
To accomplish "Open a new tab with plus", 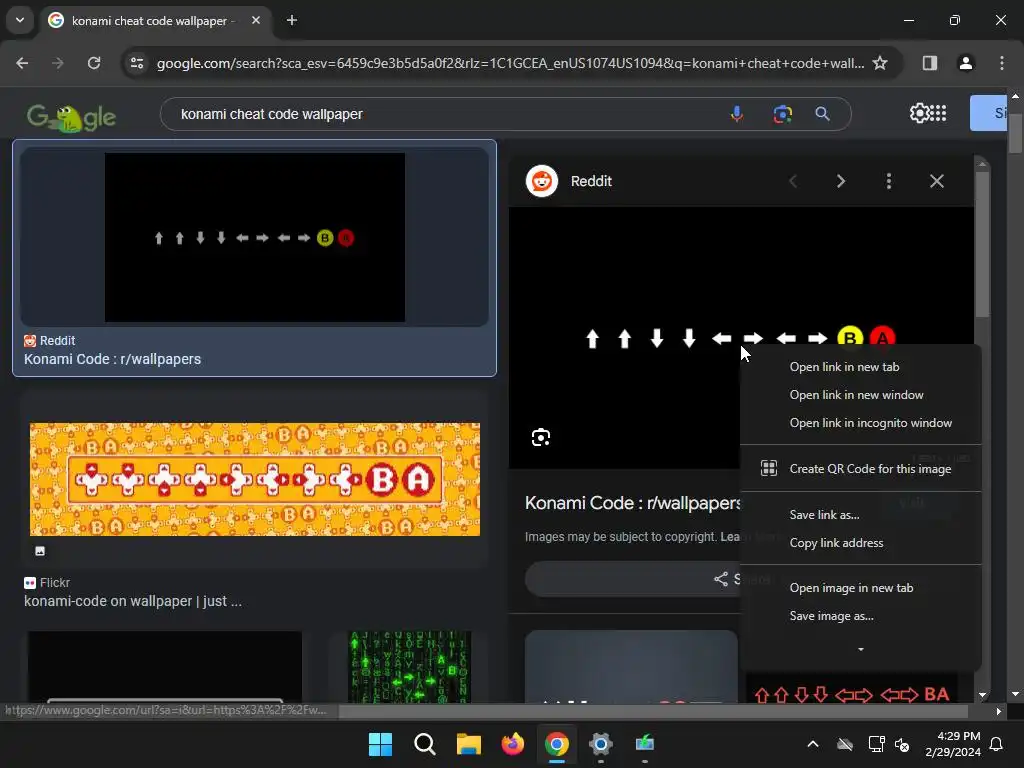I will coord(292,20).
